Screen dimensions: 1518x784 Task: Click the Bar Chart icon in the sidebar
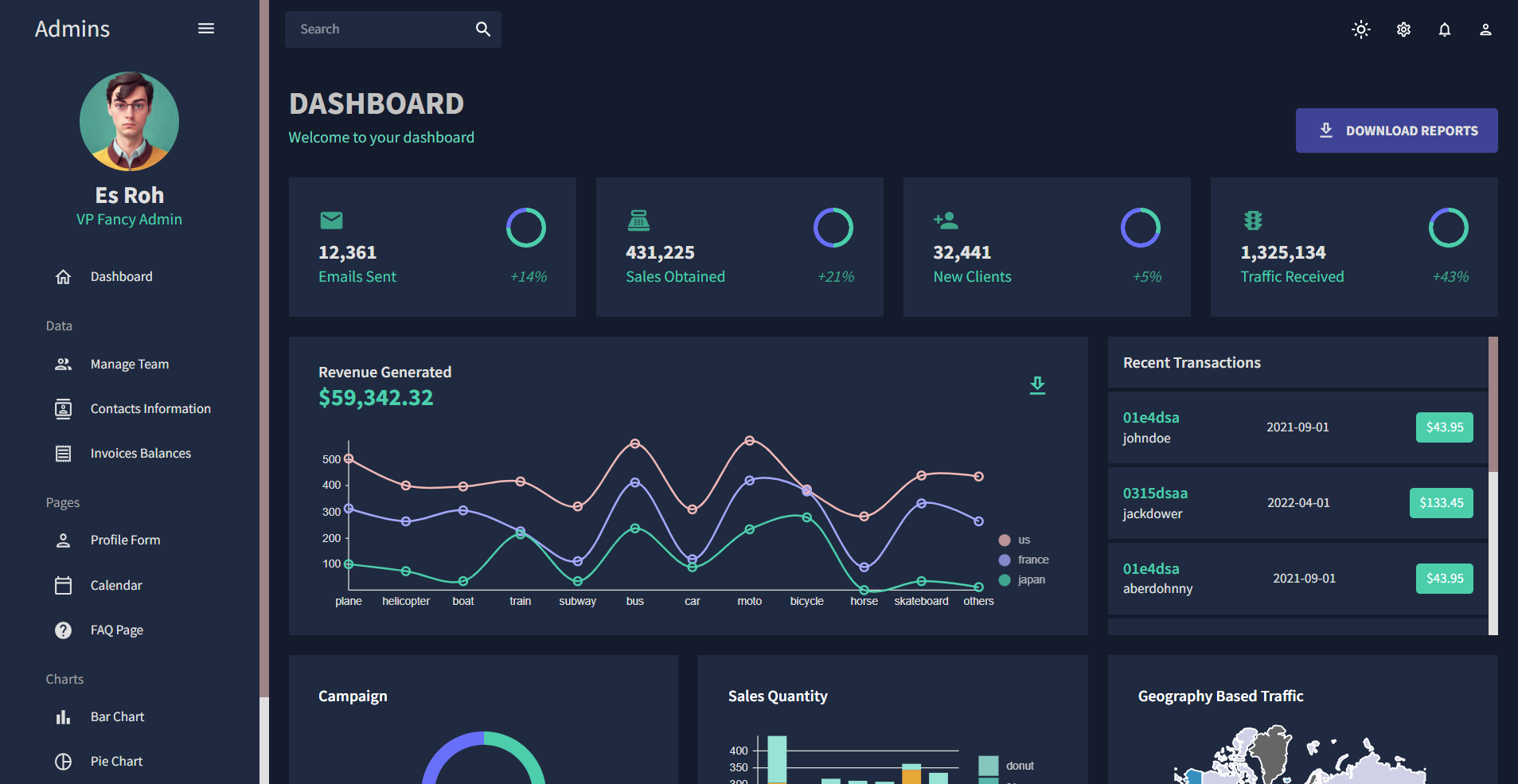64,717
